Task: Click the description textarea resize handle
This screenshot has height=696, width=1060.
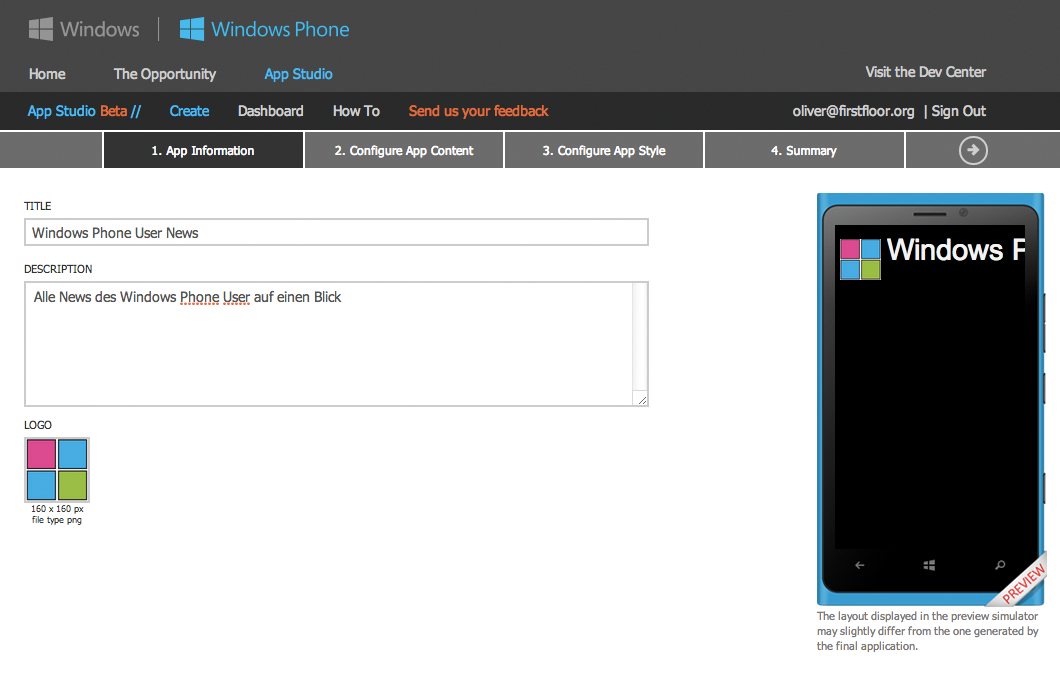Action: [642, 399]
